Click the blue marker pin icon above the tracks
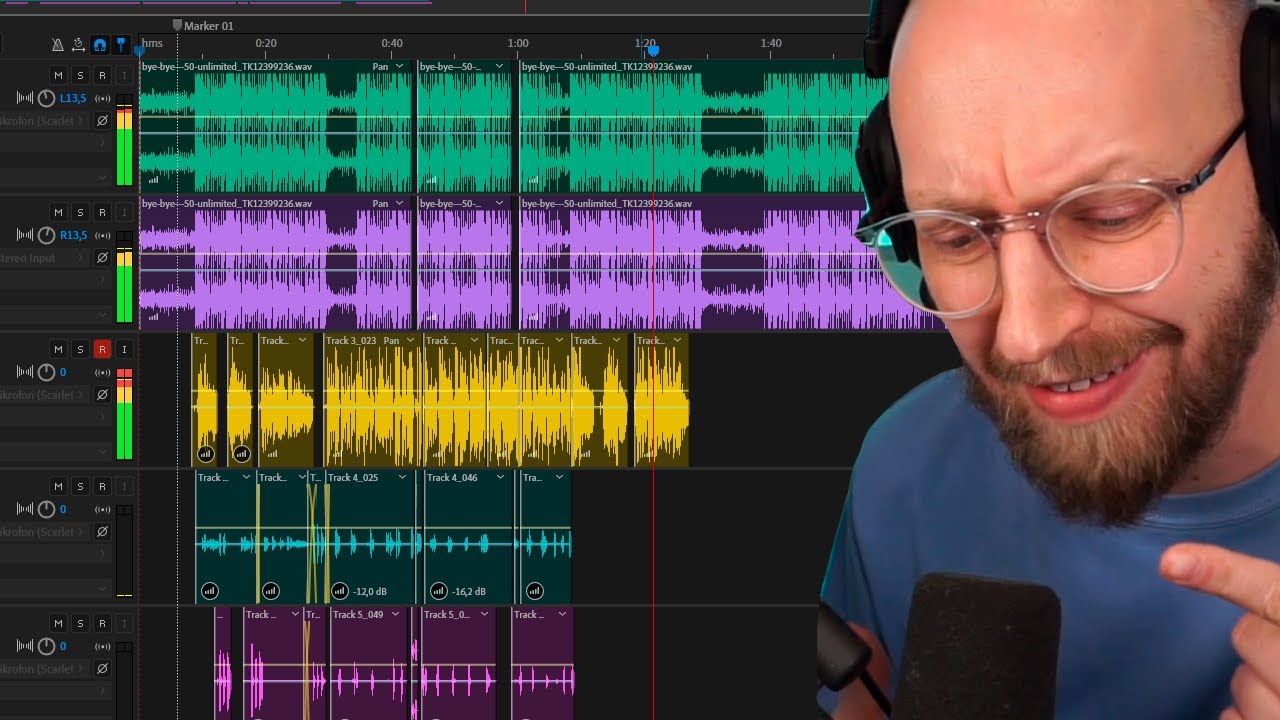Viewport: 1280px width, 720px height. point(121,44)
